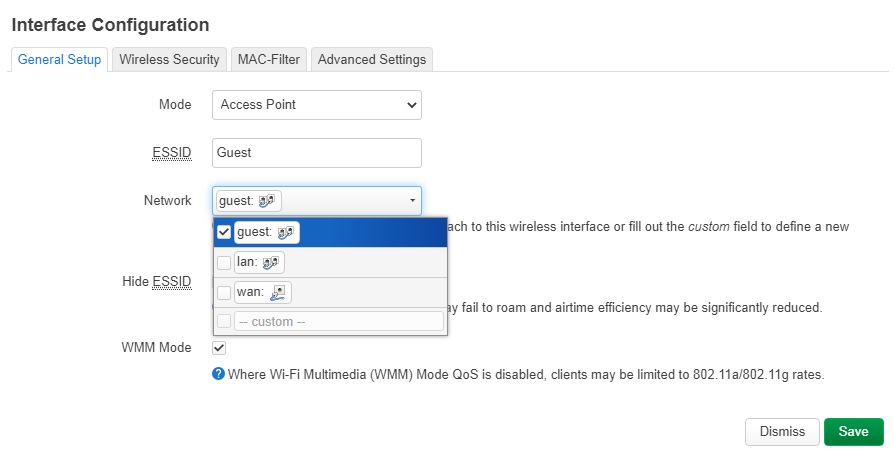The height and width of the screenshot is (456, 894).
Task: Click the guest network bridge icon in the list
Action: [286, 233]
